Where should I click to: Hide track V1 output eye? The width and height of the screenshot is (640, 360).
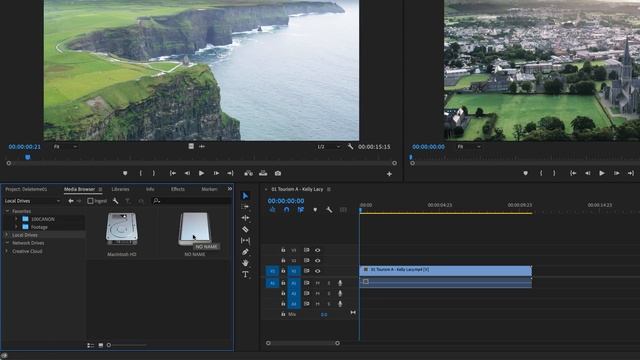click(318, 271)
